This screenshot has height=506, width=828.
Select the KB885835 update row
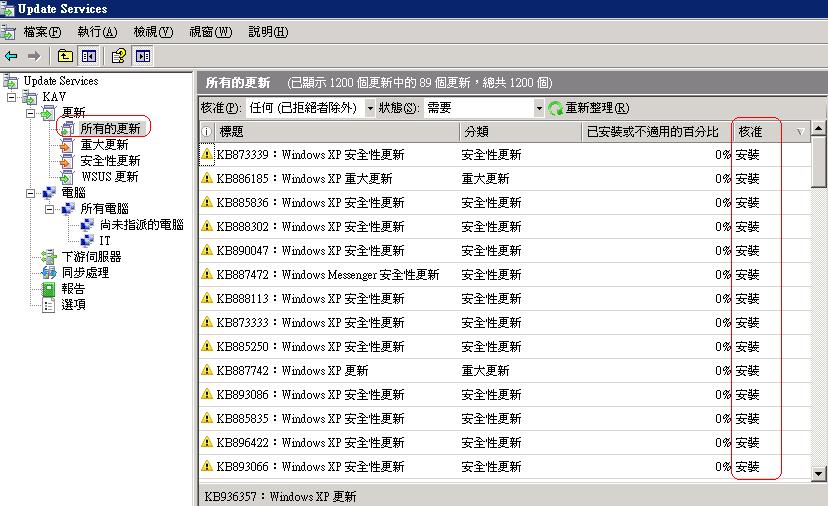[505, 418]
